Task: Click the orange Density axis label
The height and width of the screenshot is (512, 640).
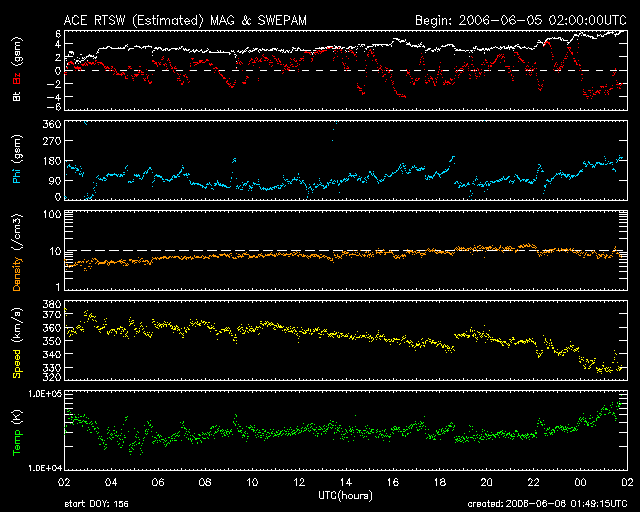Action: [x=16, y=274]
